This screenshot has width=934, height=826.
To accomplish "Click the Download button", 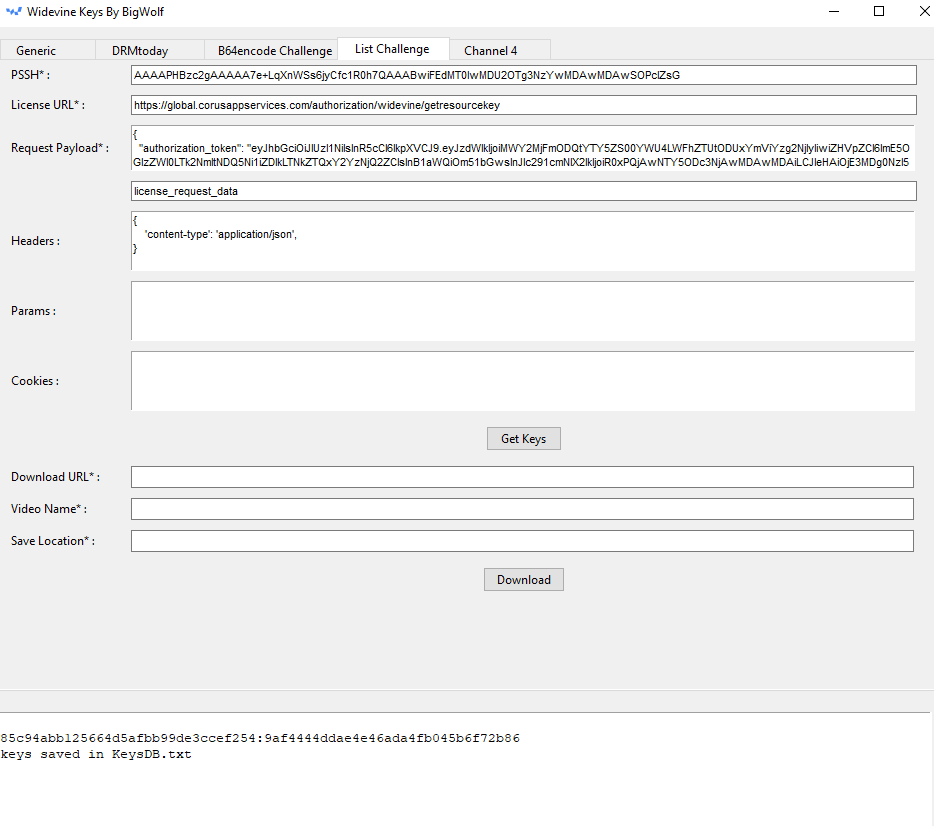I will [x=524, y=580].
